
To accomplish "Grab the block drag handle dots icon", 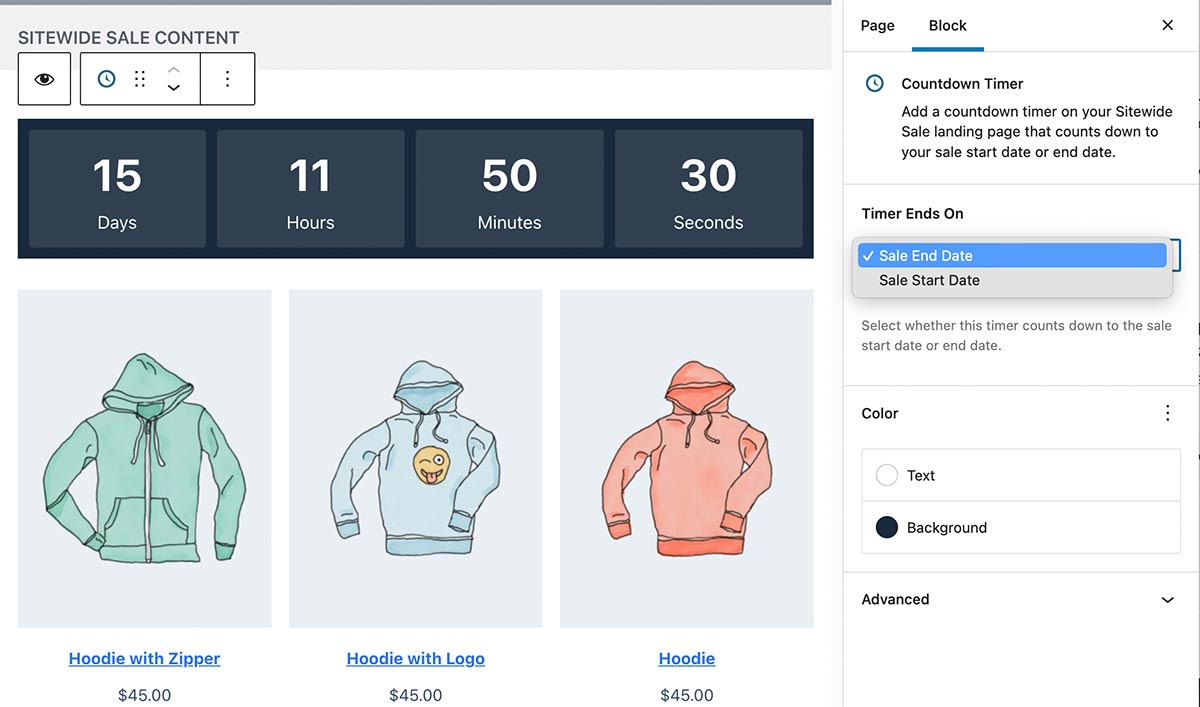I will click(139, 78).
